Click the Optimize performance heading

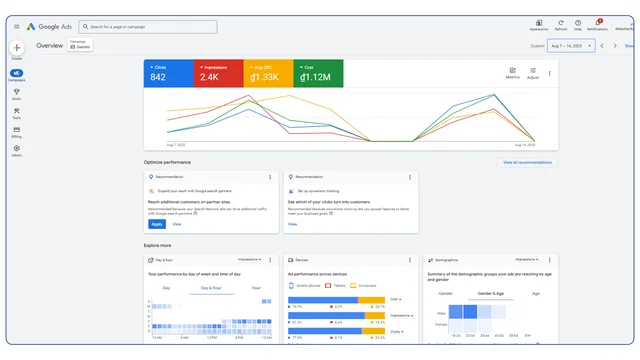(x=167, y=162)
